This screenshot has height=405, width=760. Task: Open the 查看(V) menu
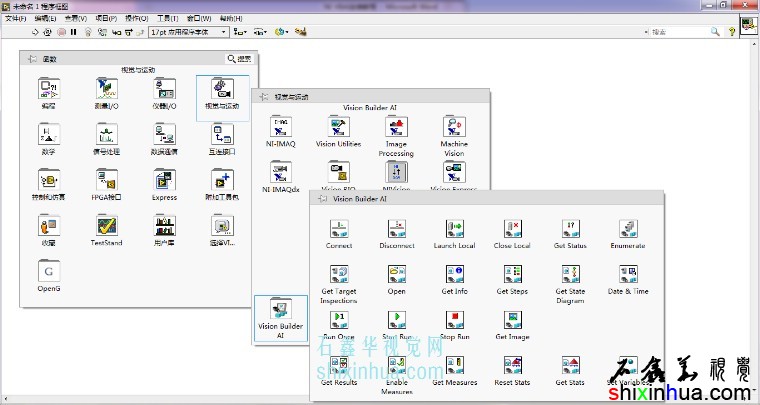pyautogui.click(x=76, y=18)
